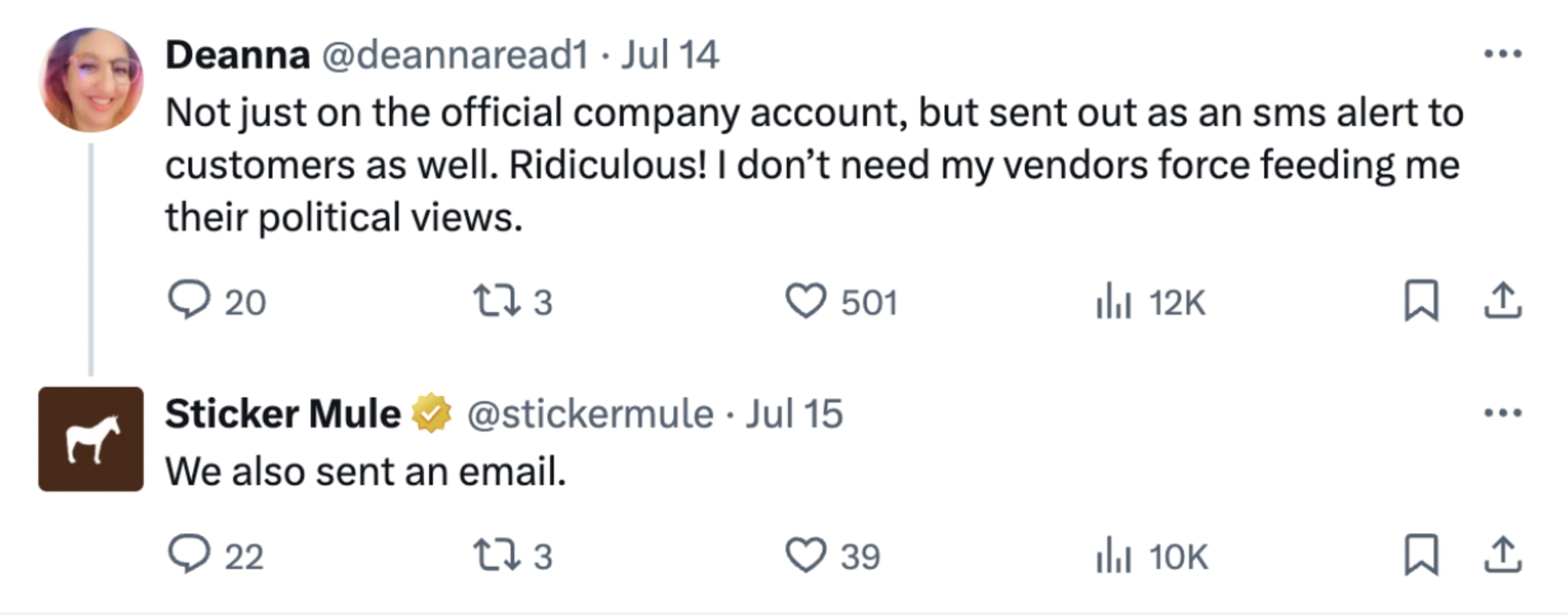Click the Jul 14 timestamp
This screenshot has width=1568, height=615.
click(x=670, y=55)
